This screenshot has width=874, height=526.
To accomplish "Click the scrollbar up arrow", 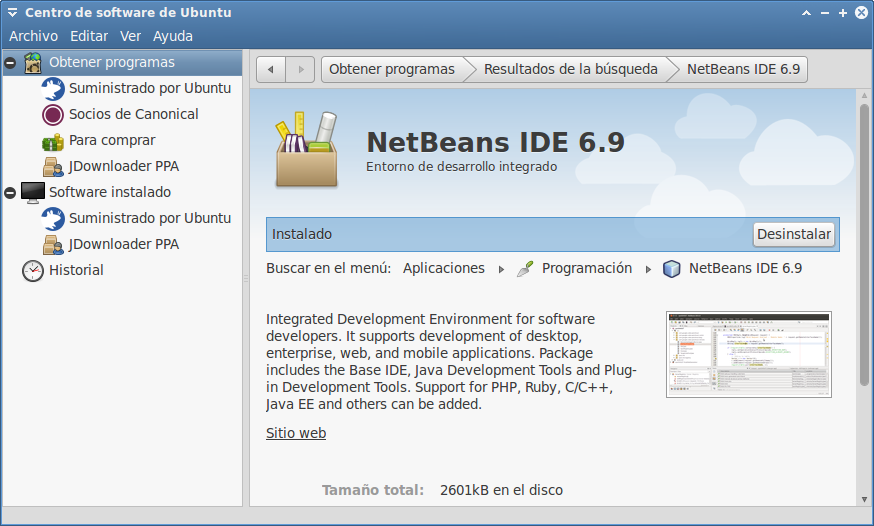I will [865, 95].
